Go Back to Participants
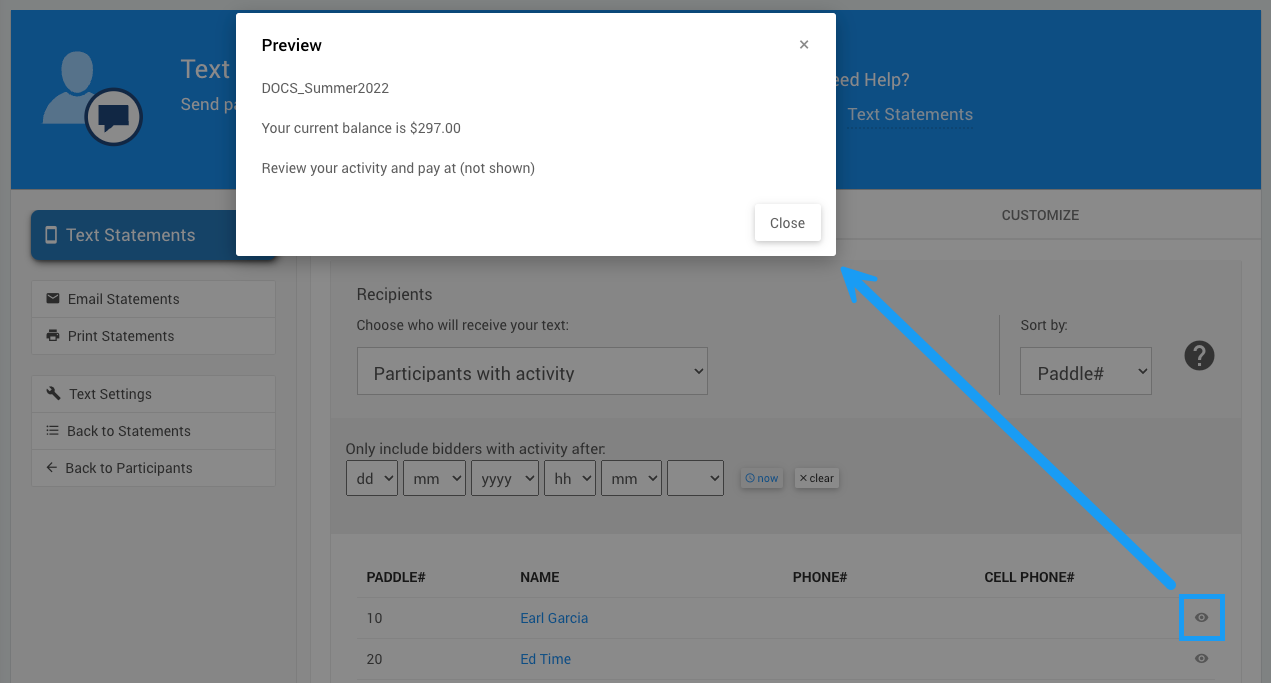Image resolution: width=1271 pixels, height=683 pixels. click(153, 468)
